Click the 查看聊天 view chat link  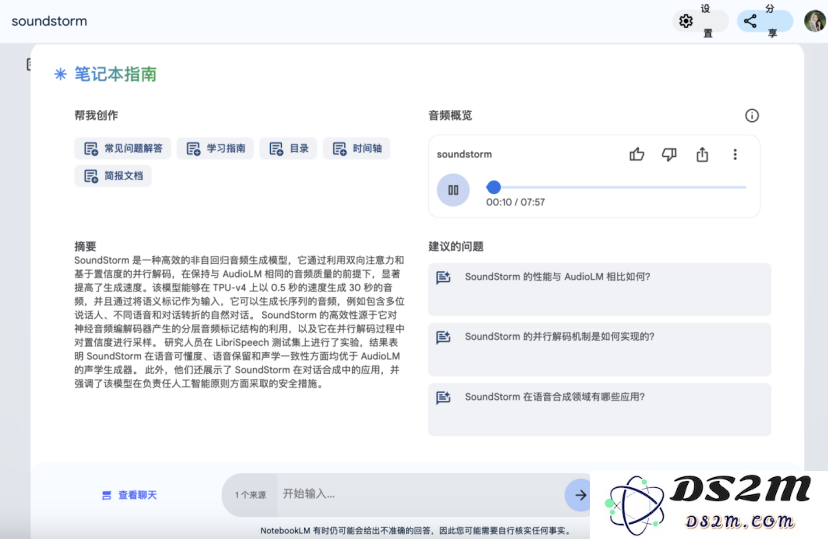[x=129, y=495]
